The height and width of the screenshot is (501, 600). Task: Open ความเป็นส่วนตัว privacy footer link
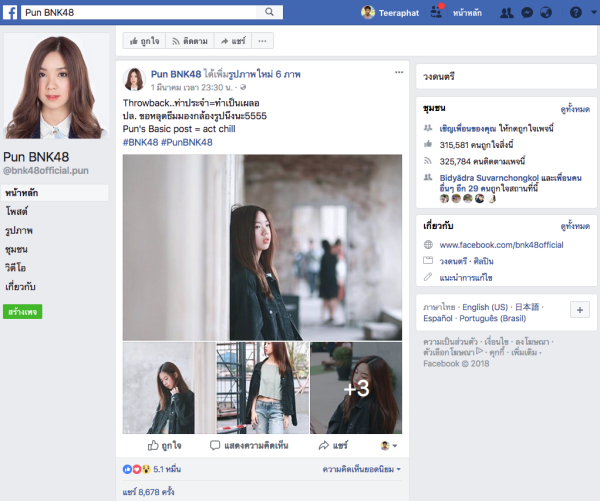tap(450, 341)
